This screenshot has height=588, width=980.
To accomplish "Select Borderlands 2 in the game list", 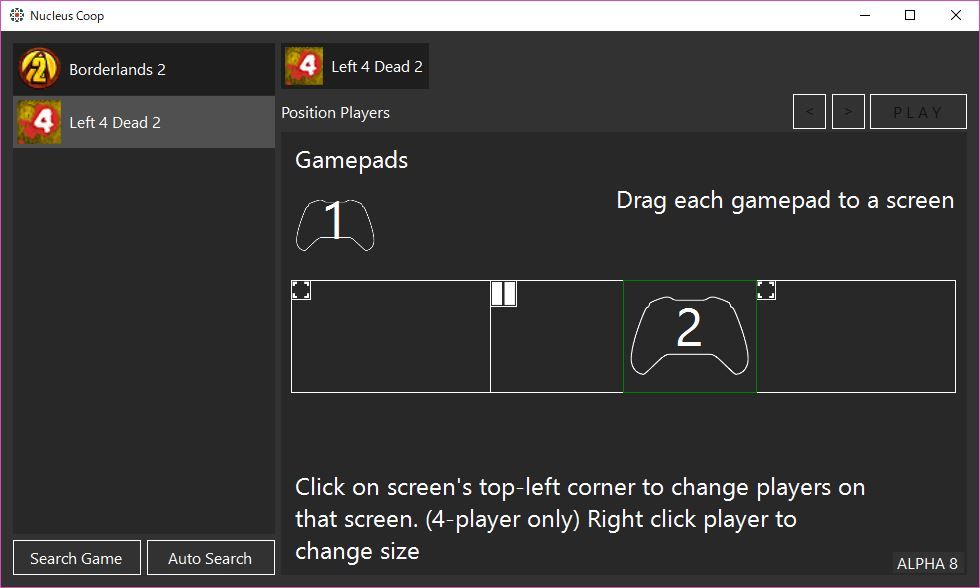I will 144,69.
